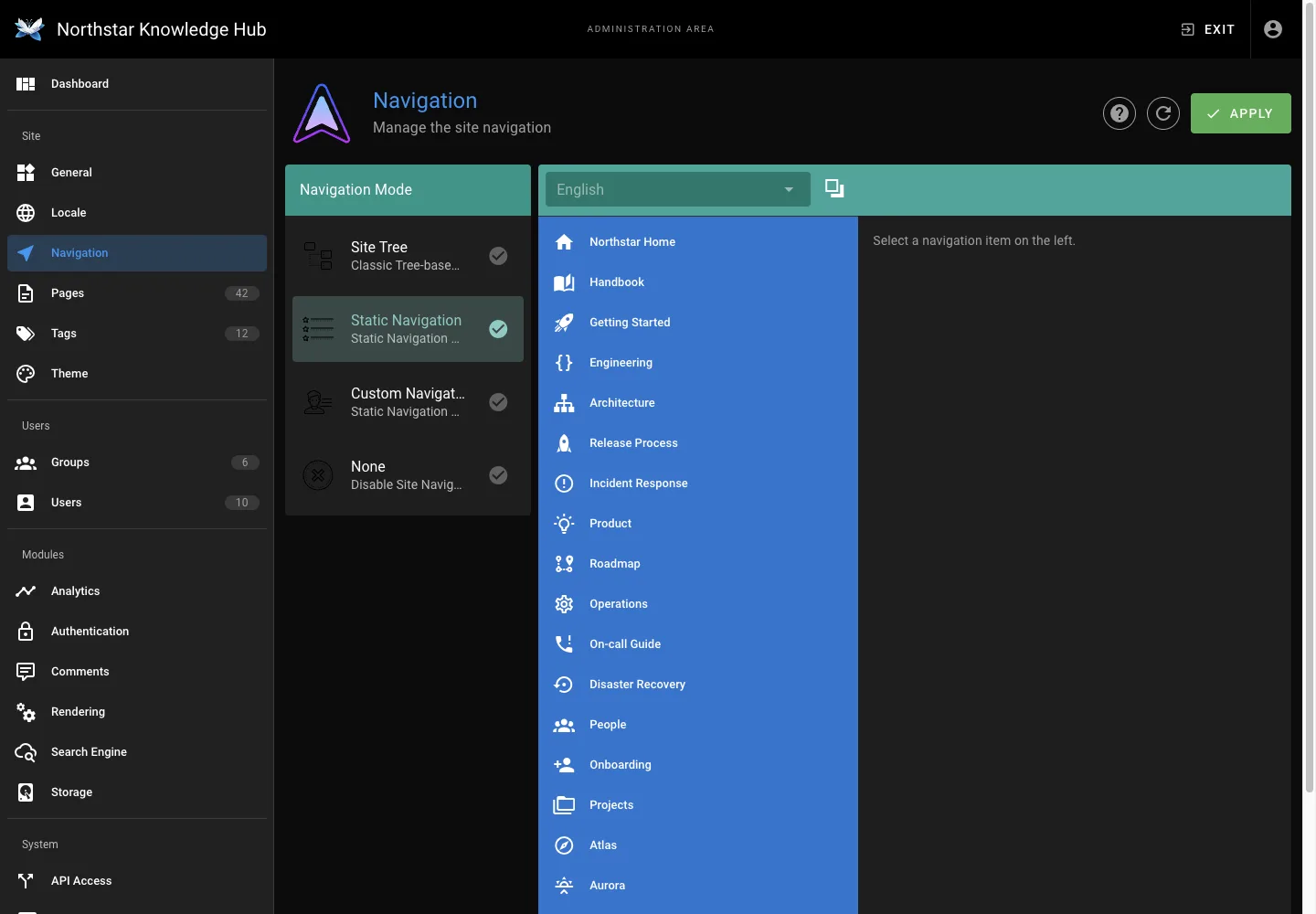Click the lock icon beside Authentication

(x=26, y=632)
